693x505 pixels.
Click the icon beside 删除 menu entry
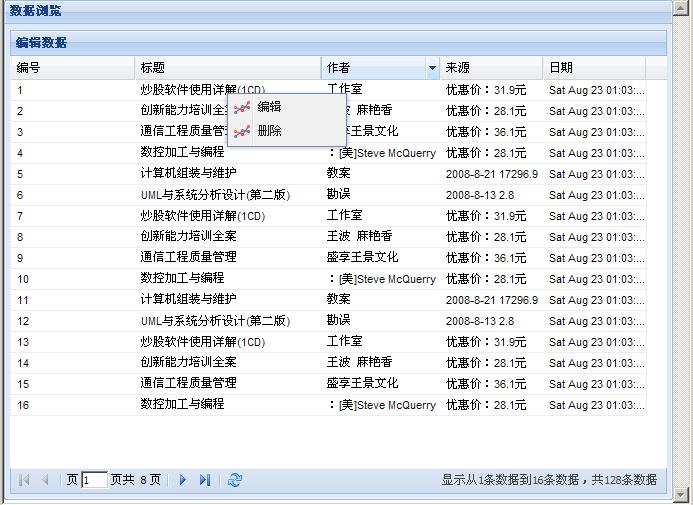(242, 131)
